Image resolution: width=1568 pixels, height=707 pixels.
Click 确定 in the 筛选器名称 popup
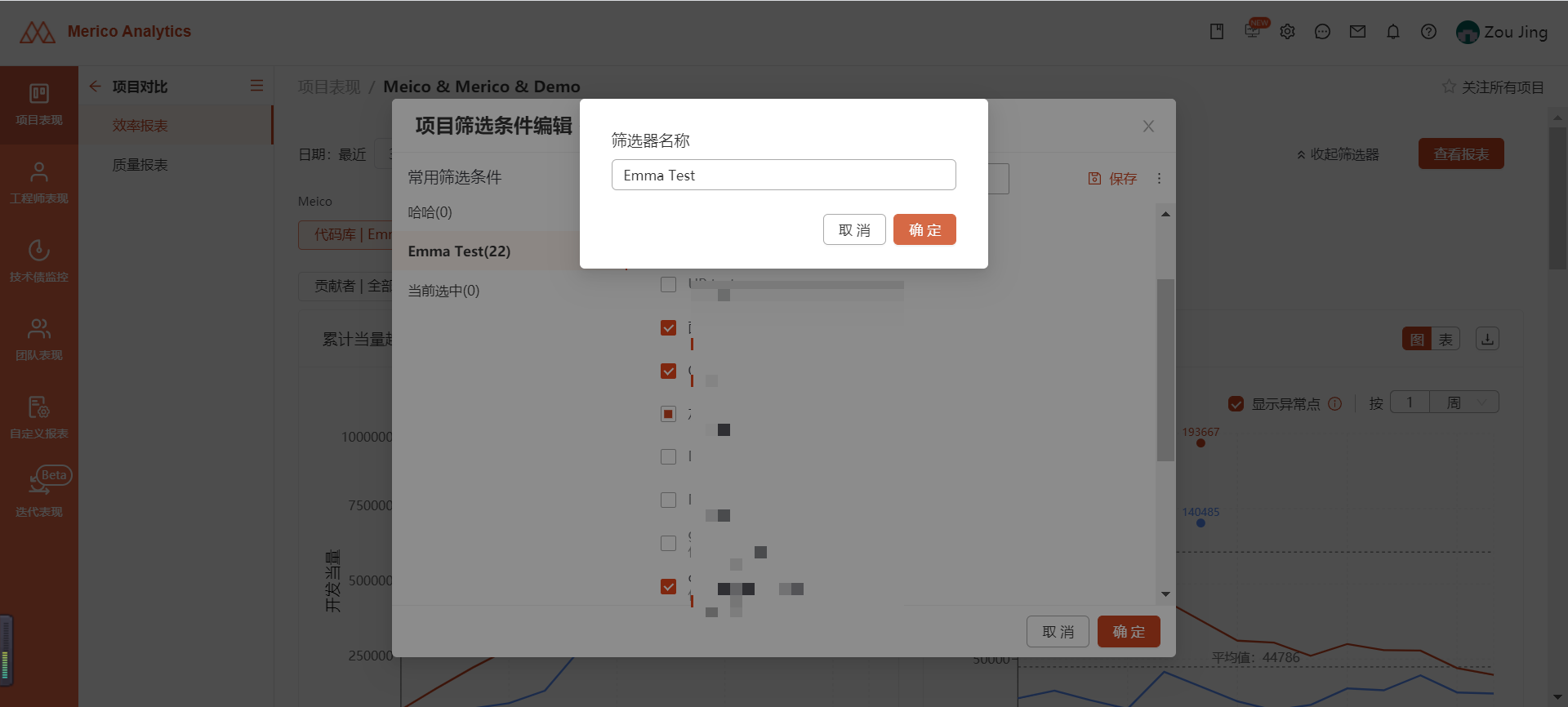pyautogui.click(x=924, y=229)
